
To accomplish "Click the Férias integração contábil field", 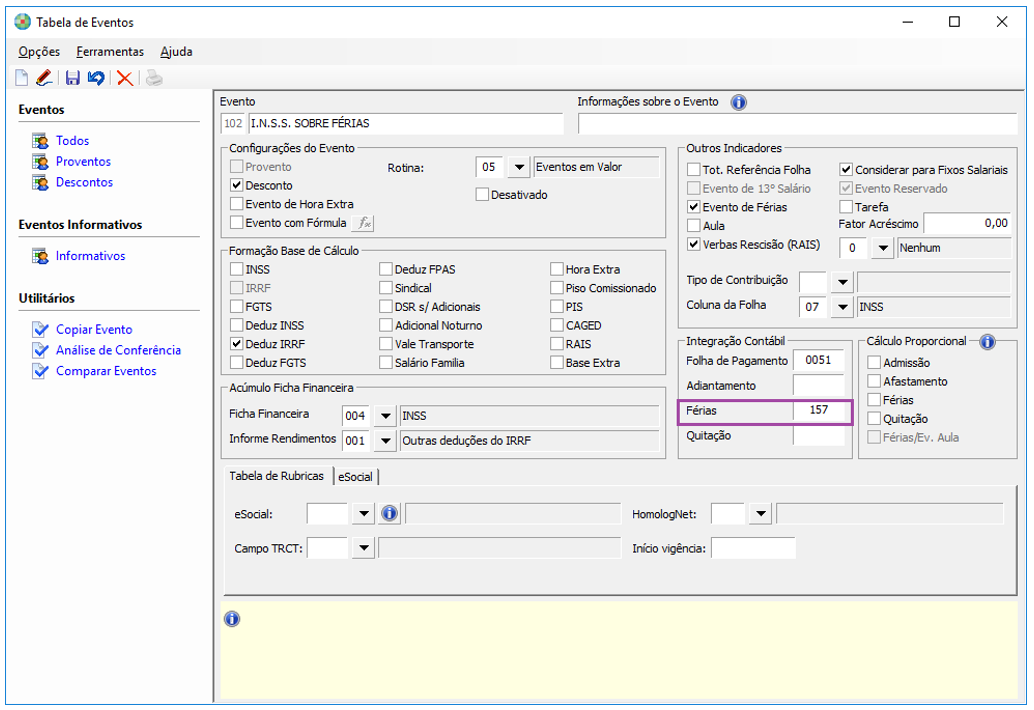I will tap(819, 410).
